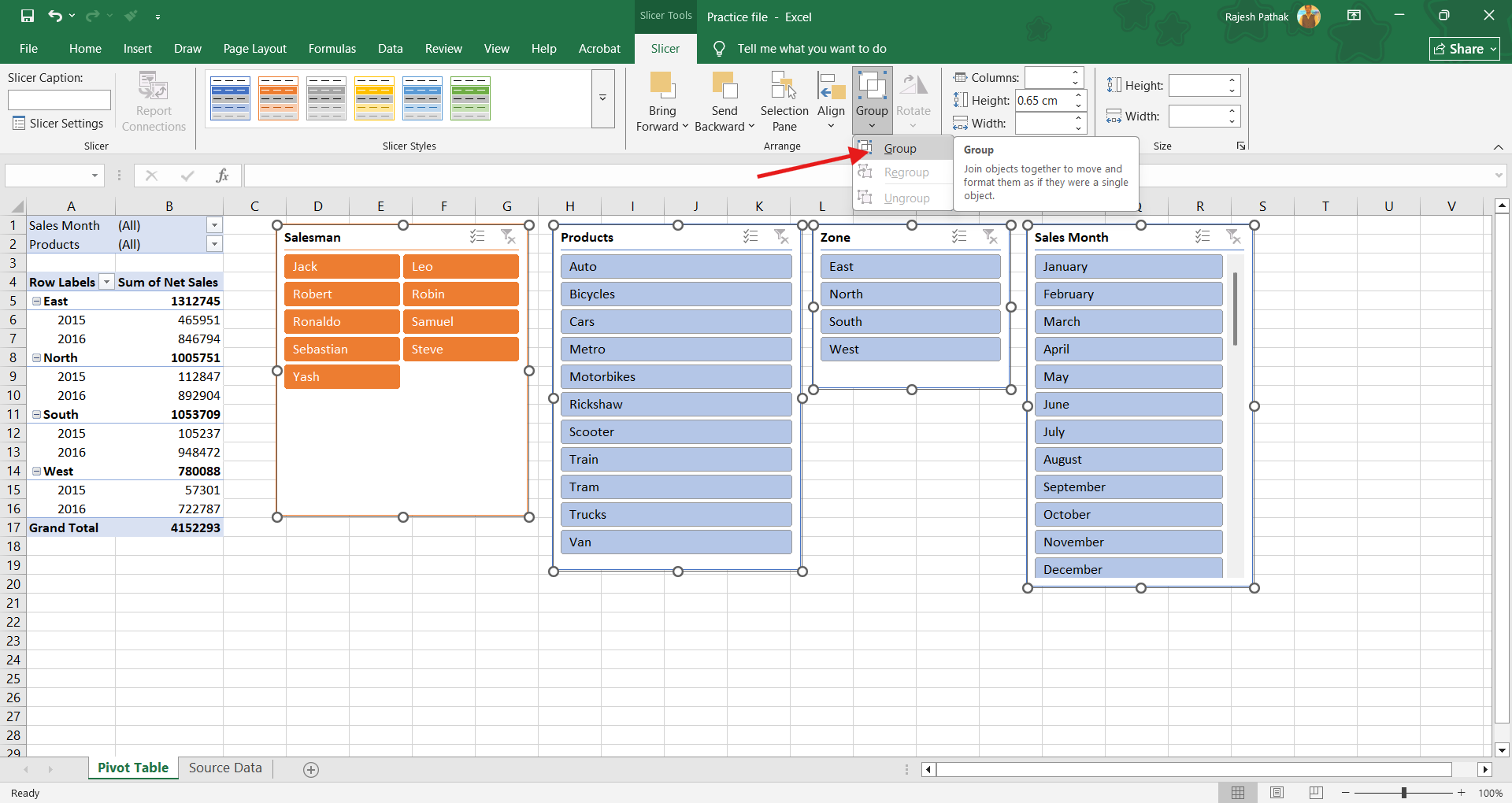Viewport: 1512px width, 803px height.
Task: Switch to the Source Data sheet tab
Action: [x=225, y=768]
